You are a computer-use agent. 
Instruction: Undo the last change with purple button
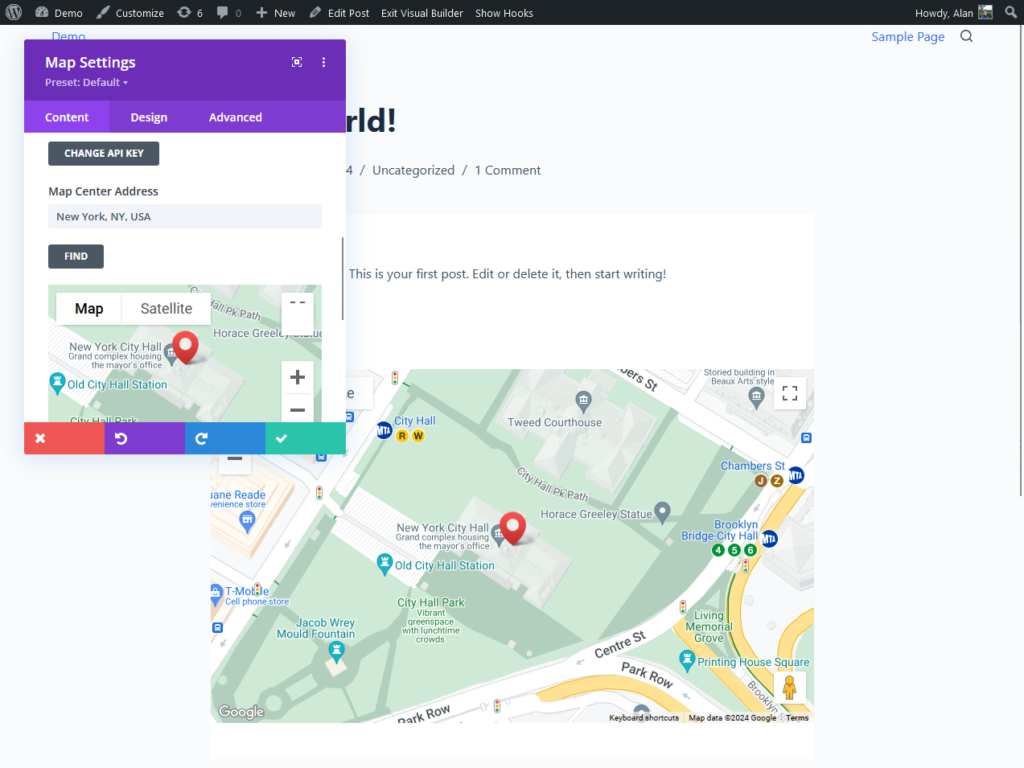click(x=144, y=438)
